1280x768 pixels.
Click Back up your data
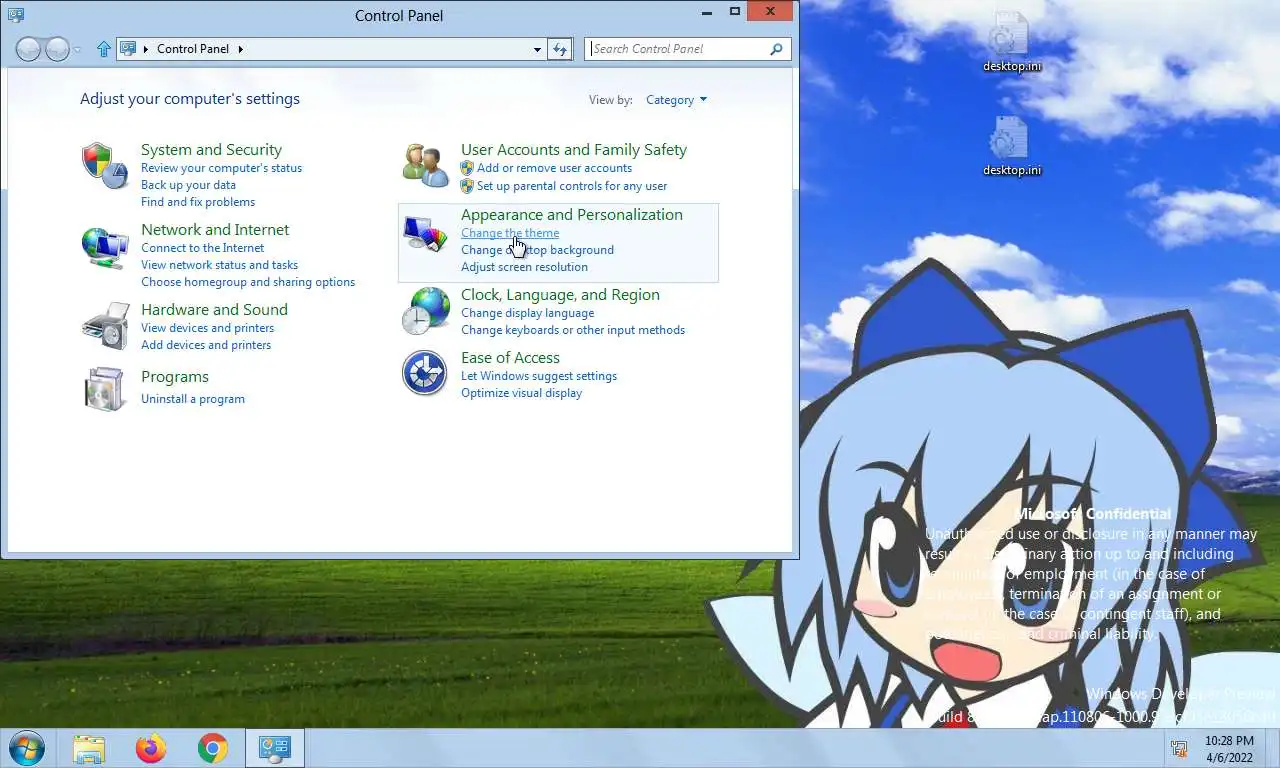coord(188,185)
